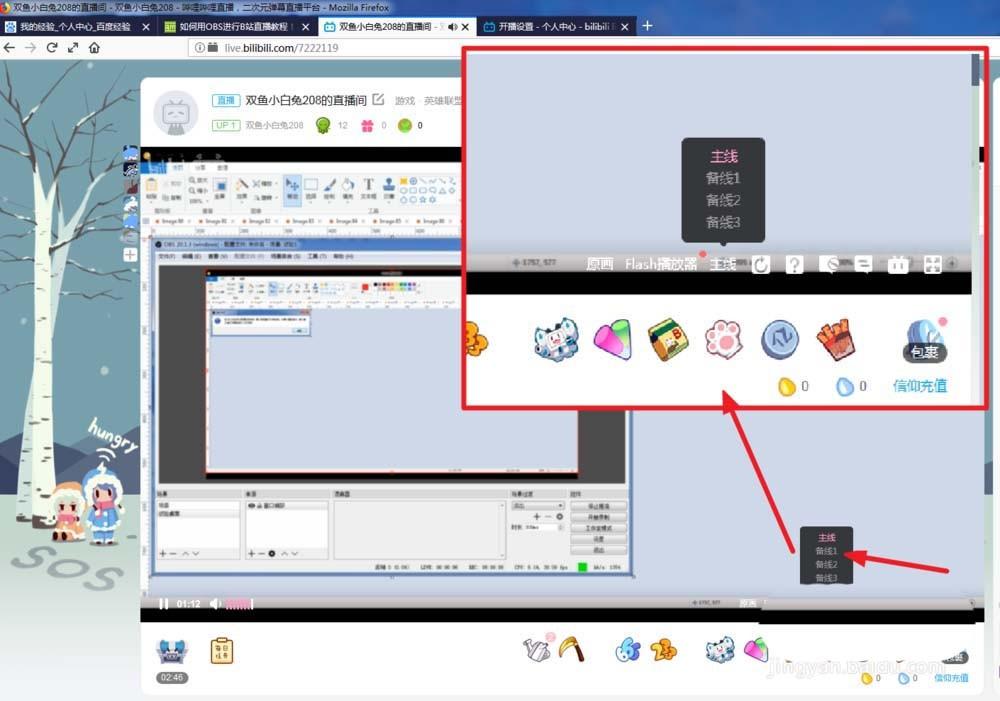Open the daily task clipboard icon
The height and width of the screenshot is (701, 1000).
pos(222,650)
